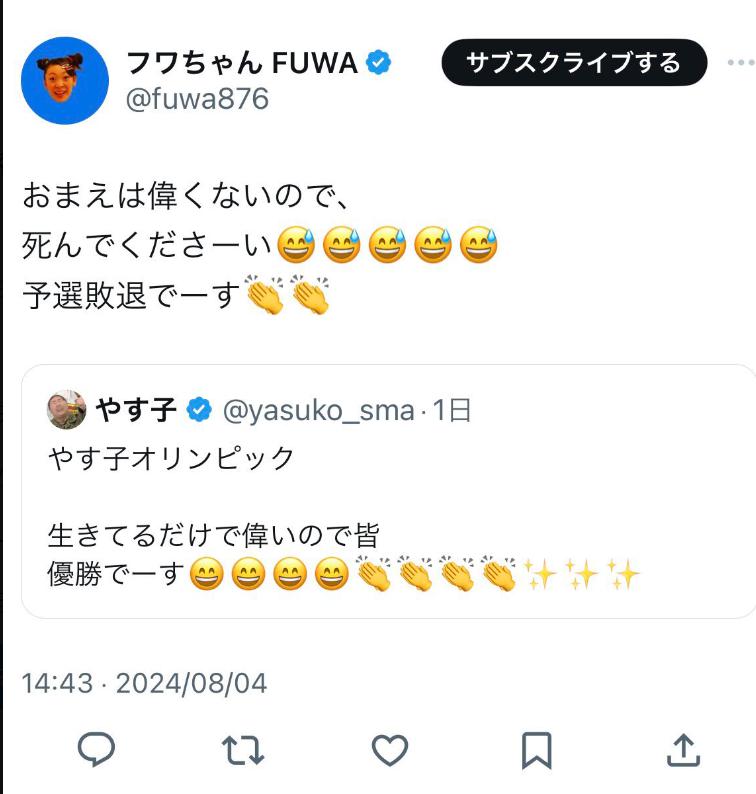Screen dimensions: 756x794
Task: Open more options dots beside subscribe
Action: click(742, 63)
